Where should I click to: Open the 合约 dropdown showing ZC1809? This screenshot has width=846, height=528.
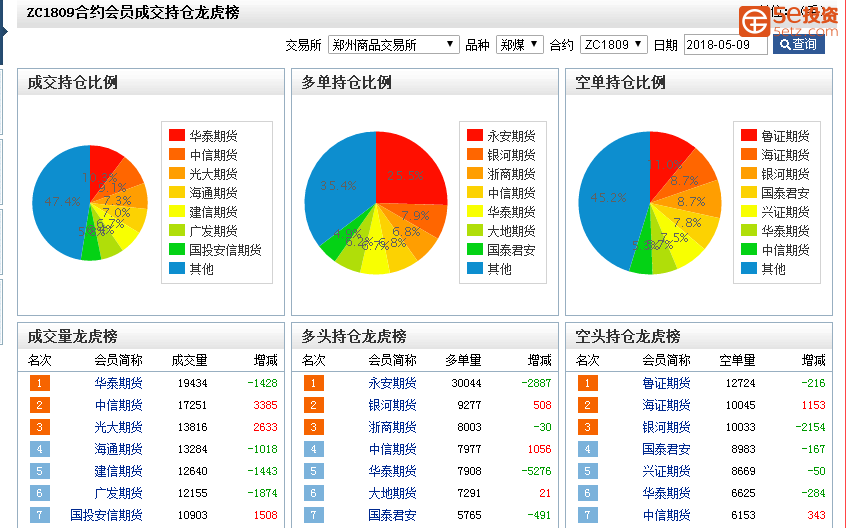613,45
